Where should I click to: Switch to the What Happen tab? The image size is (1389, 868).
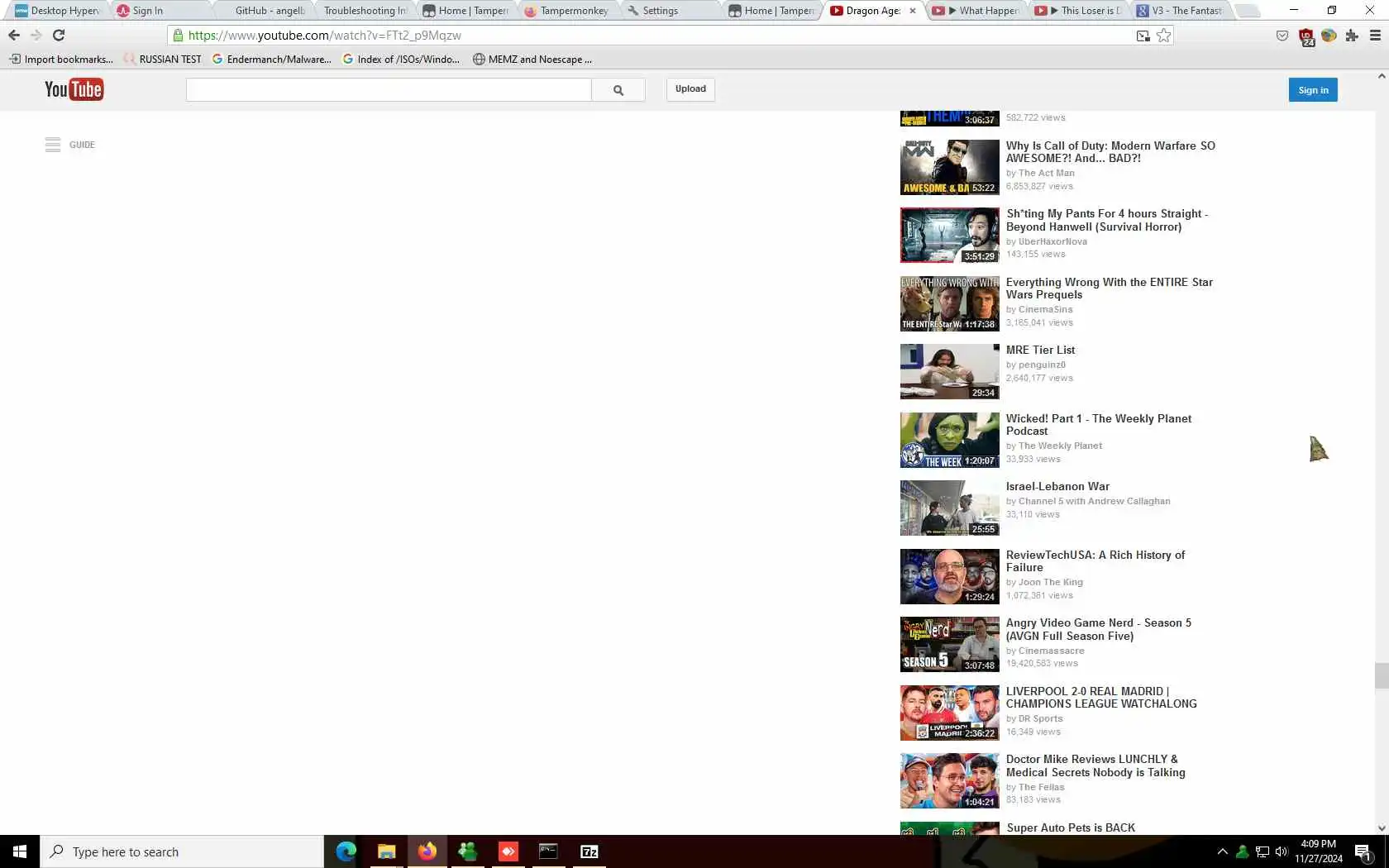tap(978, 11)
